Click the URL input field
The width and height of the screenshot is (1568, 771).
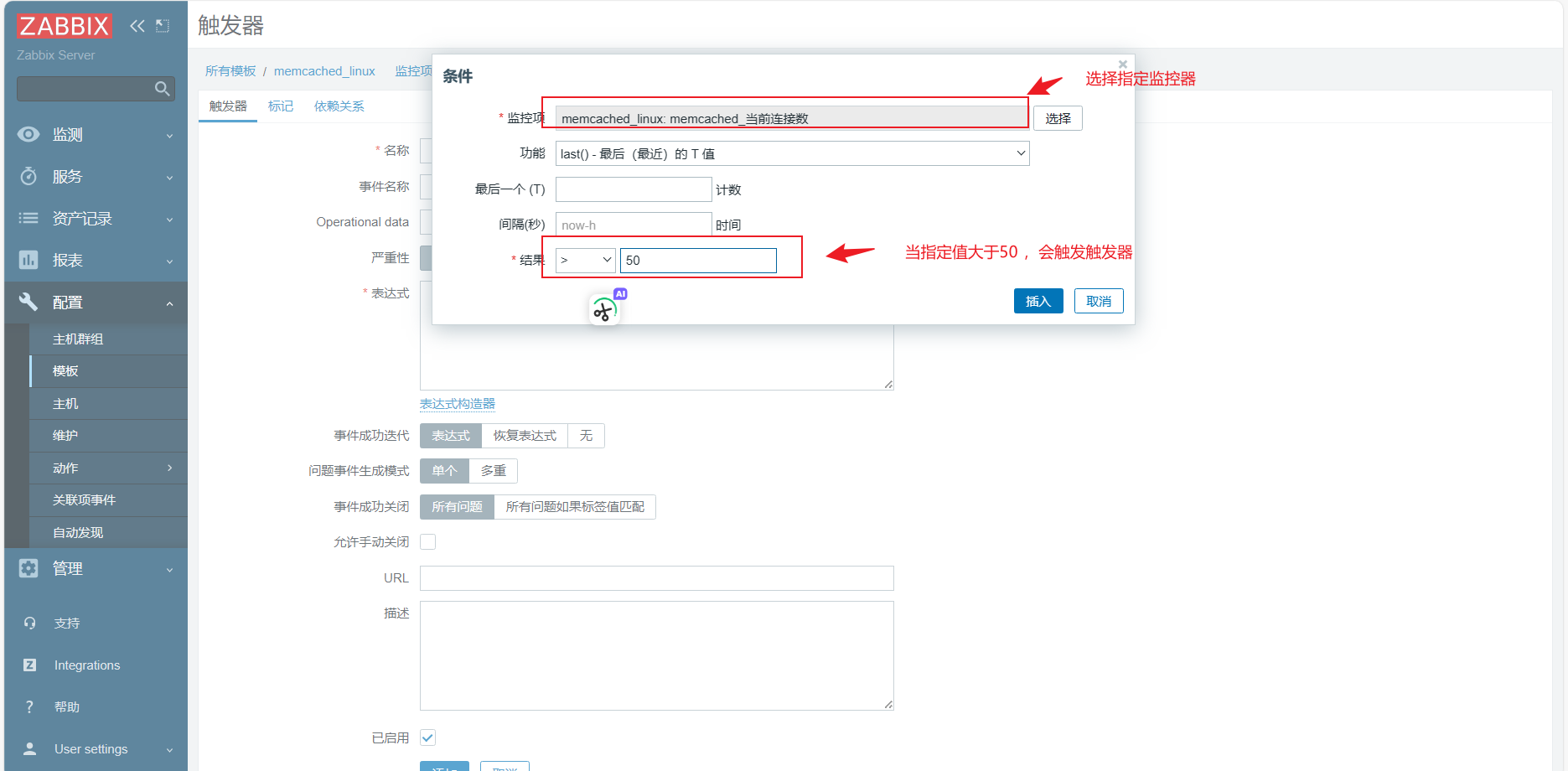(657, 578)
